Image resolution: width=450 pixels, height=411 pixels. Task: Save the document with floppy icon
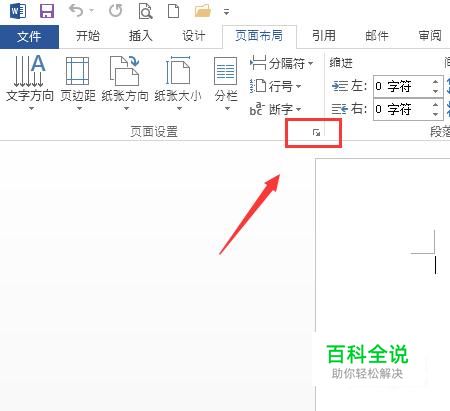point(47,11)
